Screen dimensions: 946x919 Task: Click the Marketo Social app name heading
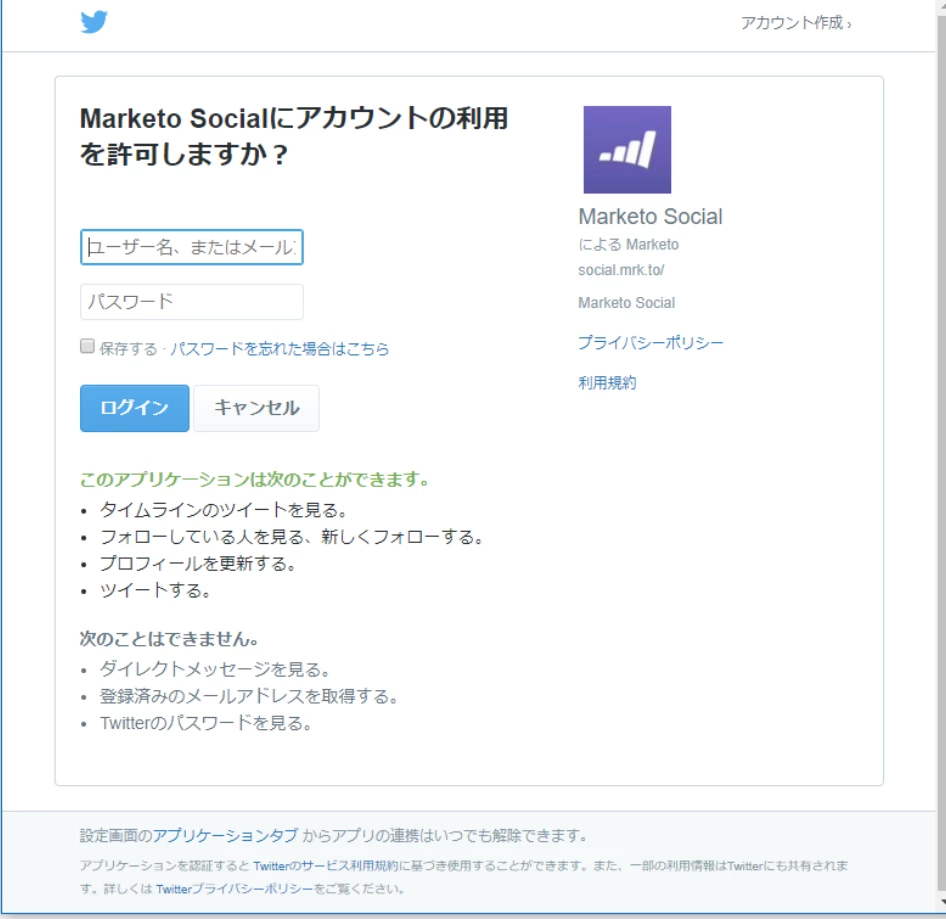(650, 216)
